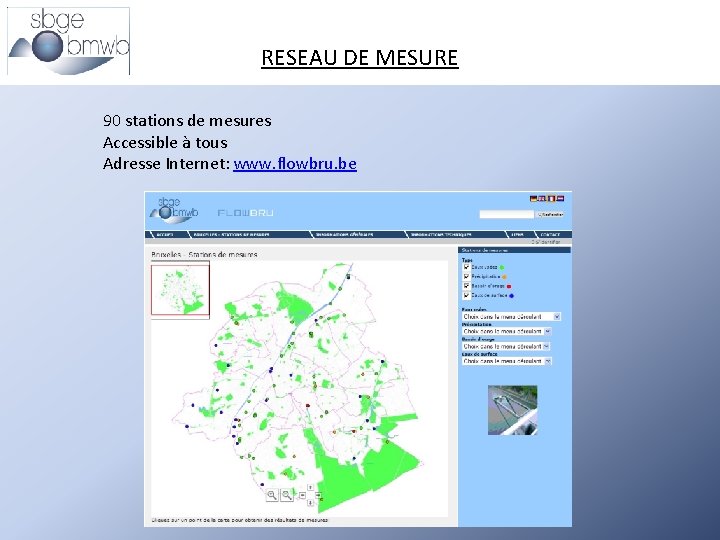
Task: Pan the map downward with the down arrow
Action: point(310,503)
